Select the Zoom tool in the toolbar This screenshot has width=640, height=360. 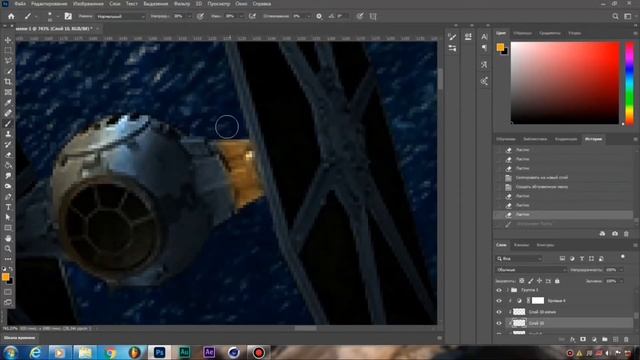pos(8,249)
